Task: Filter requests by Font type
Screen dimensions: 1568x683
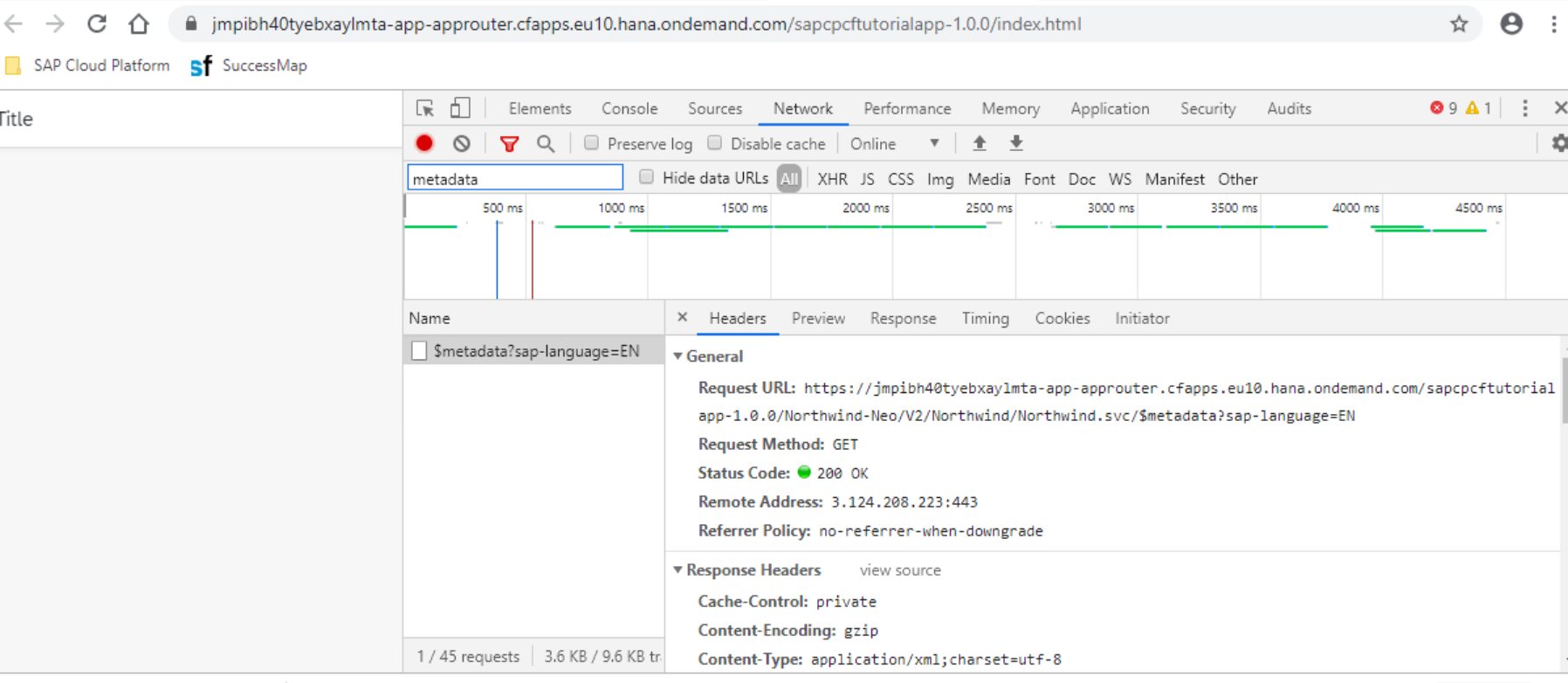Action: coord(1040,179)
